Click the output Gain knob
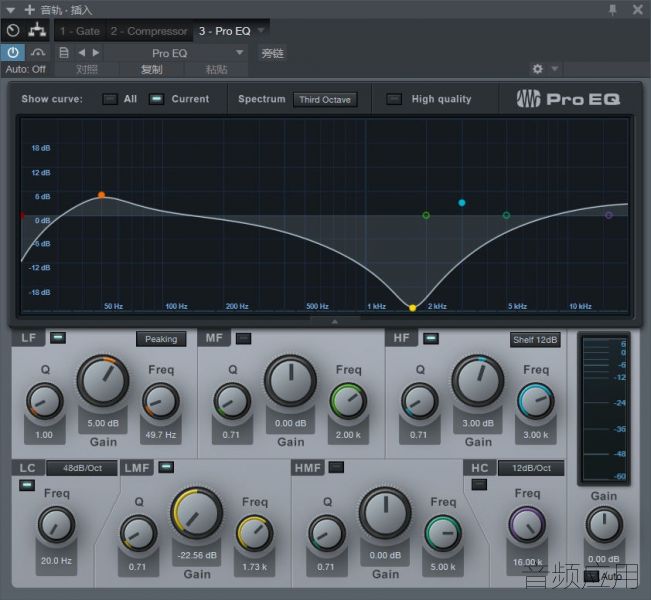This screenshot has height=600, width=651. [x=604, y=525]
